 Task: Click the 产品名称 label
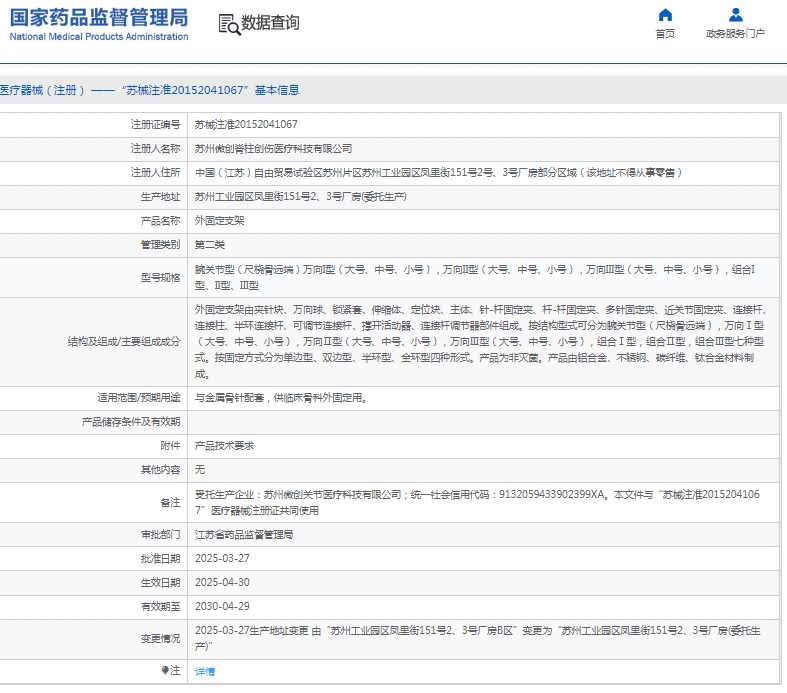tap(160, 221)
